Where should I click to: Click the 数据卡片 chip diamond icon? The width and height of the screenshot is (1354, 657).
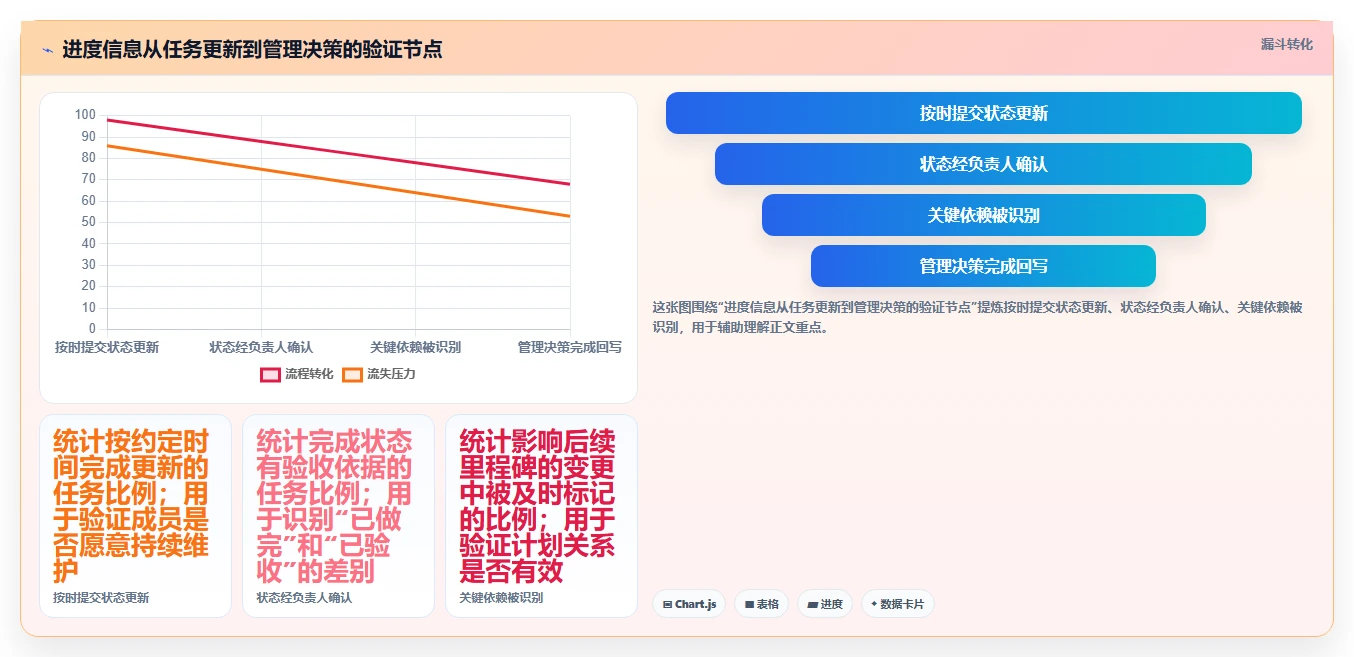pos(874,604)
